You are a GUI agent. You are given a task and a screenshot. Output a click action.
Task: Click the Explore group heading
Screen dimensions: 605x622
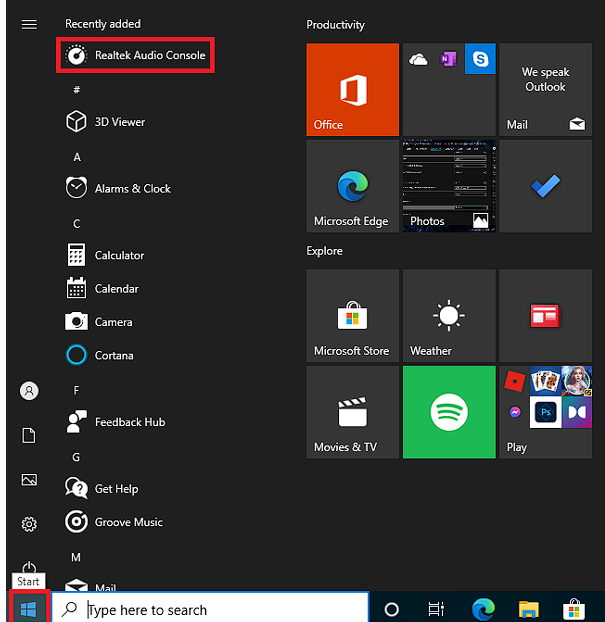pyautogui.click(x=325, y=251)
